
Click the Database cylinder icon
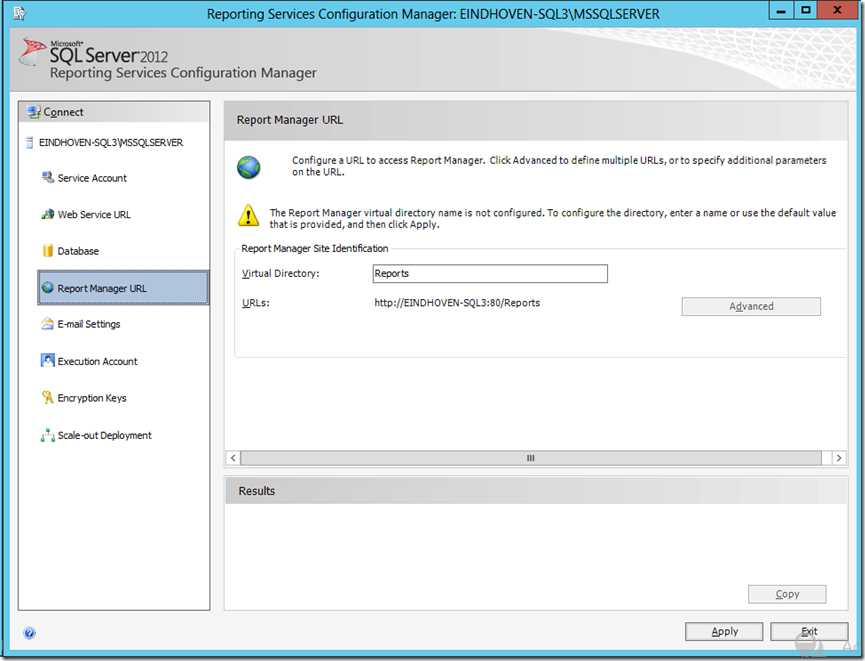47,250
